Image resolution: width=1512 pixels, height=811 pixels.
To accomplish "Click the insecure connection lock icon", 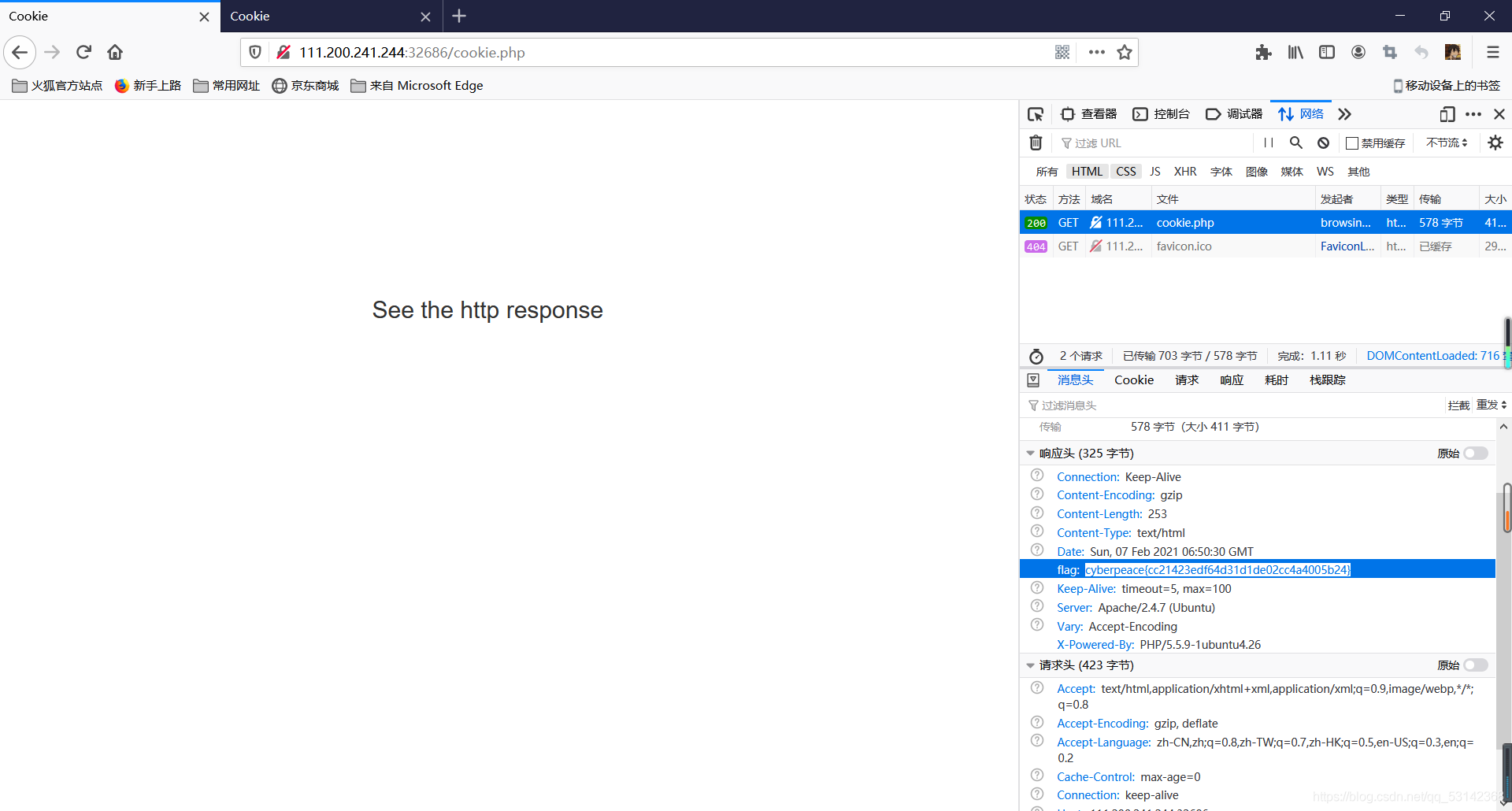I will [283, 53].
